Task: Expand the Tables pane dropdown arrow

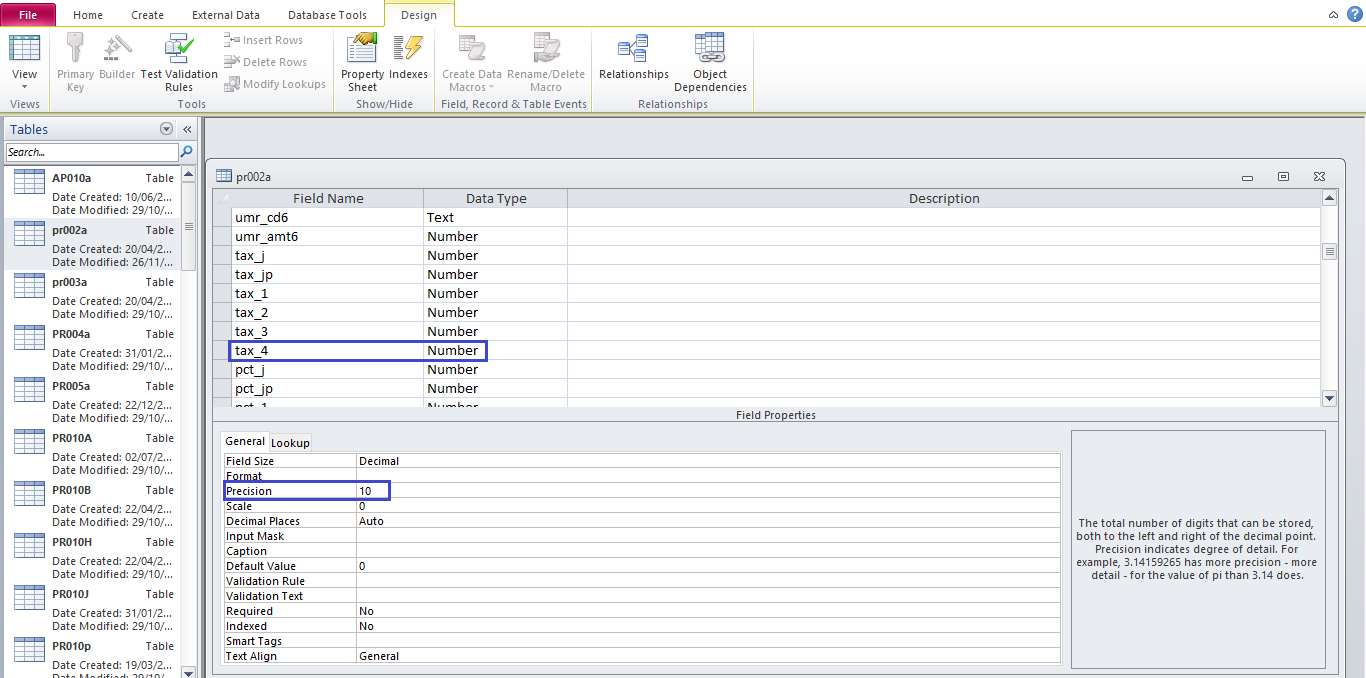Action: (166, 129)
